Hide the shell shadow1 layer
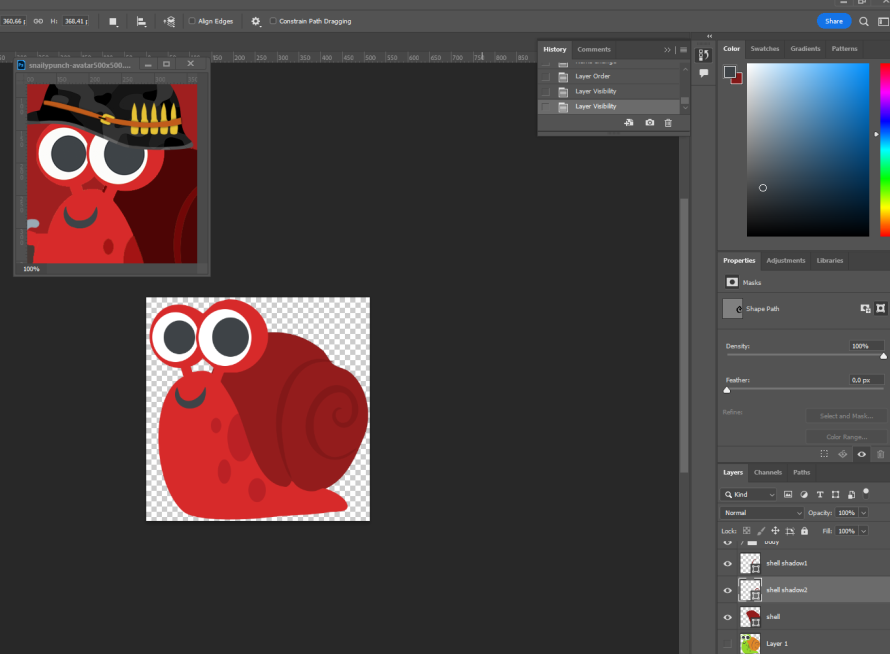Image resolution: width=890 pixels, height=654 pixels. pos(728,563)
